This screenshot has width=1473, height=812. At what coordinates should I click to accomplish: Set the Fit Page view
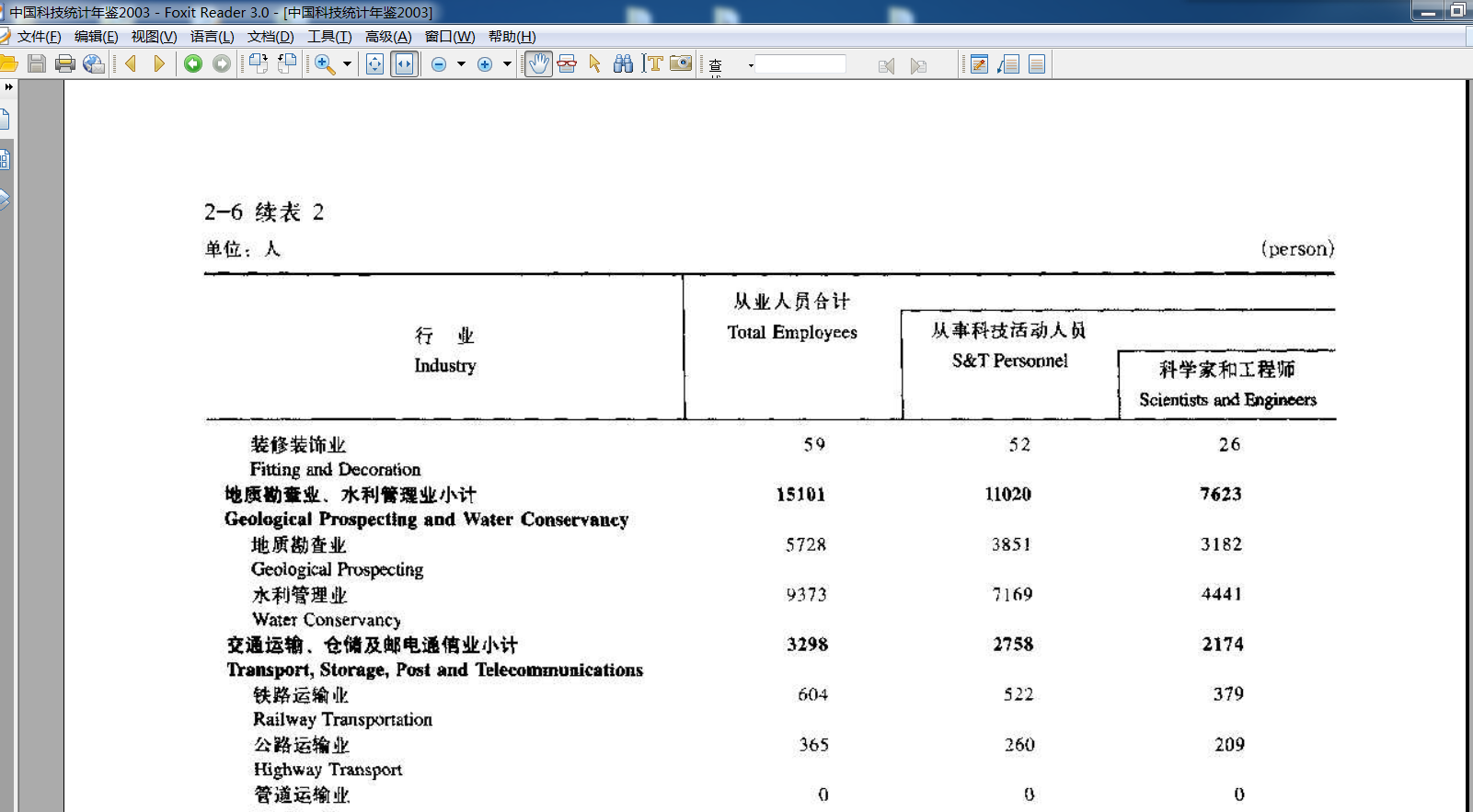pos(375,63)
